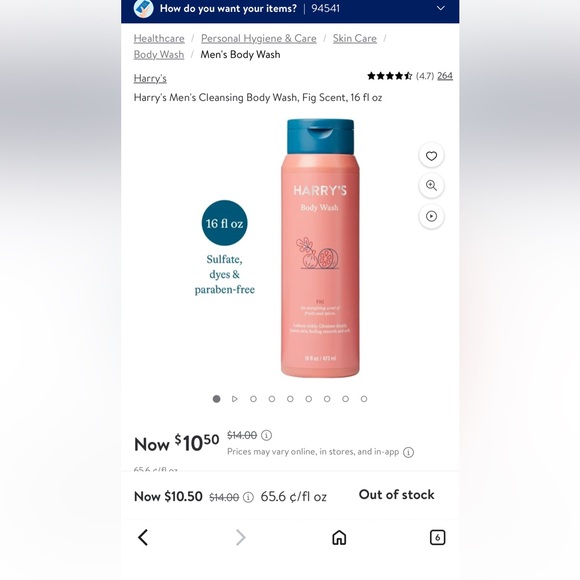Go to Skin Care breadcrumb
The height and width of the screenshot is (580, 580).
(x=354, y=38)
